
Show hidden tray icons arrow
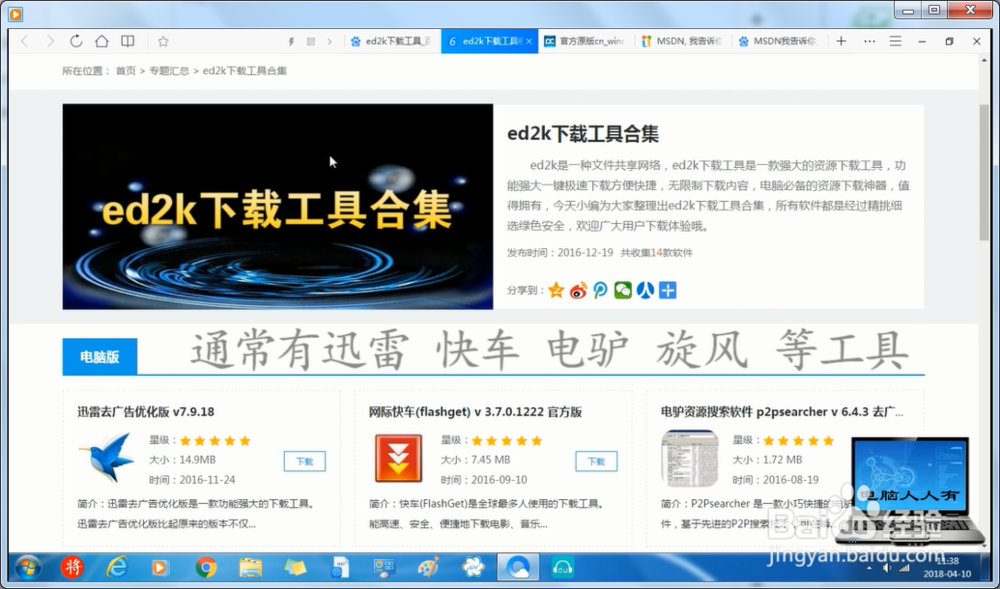(x=869, y=567)
